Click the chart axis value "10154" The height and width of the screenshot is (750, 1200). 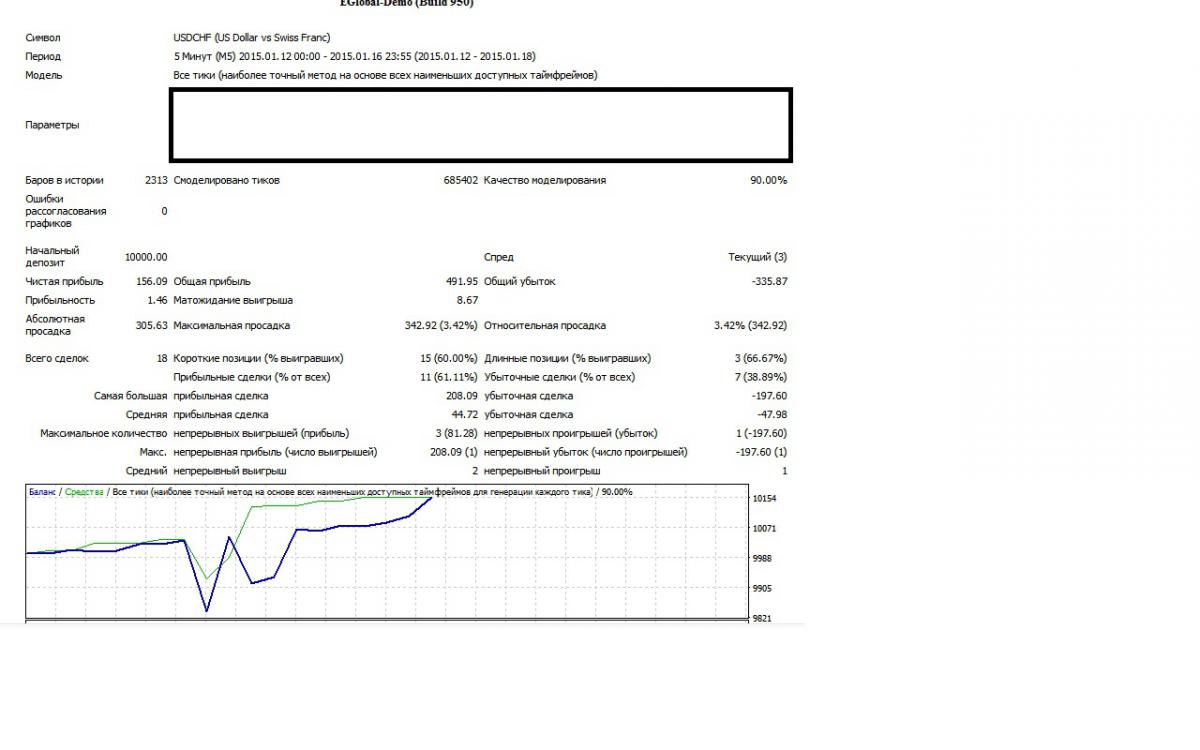pyautogui.click(x=764, y=498)
